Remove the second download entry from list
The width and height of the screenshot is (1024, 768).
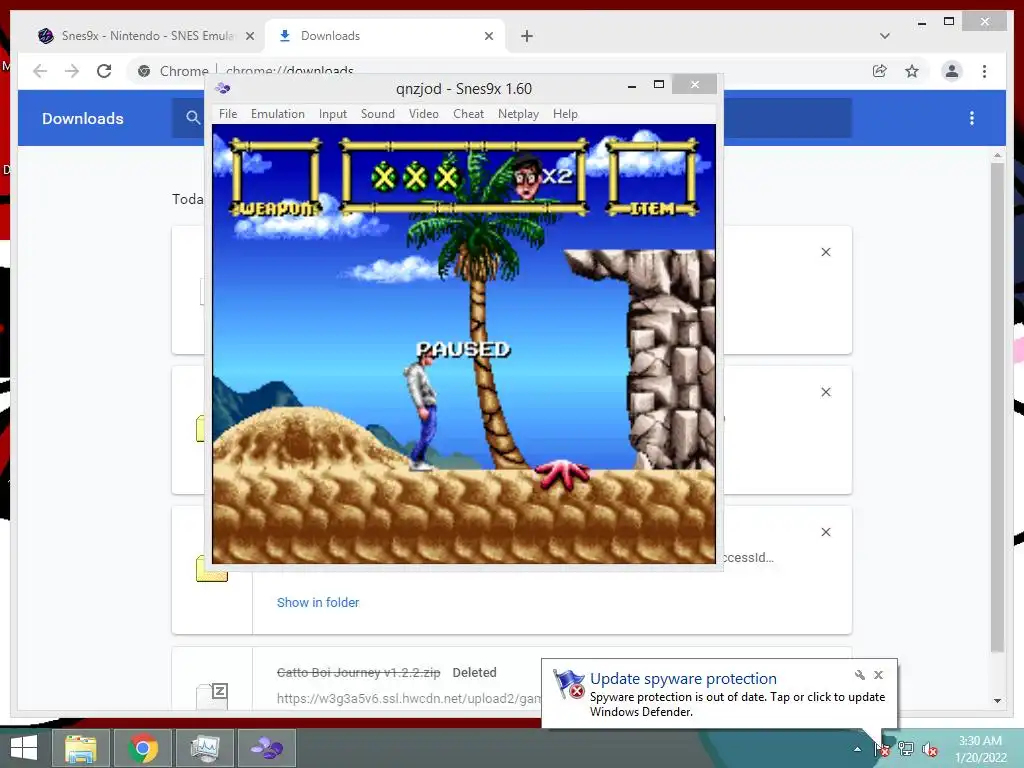[x=825, y=392]
